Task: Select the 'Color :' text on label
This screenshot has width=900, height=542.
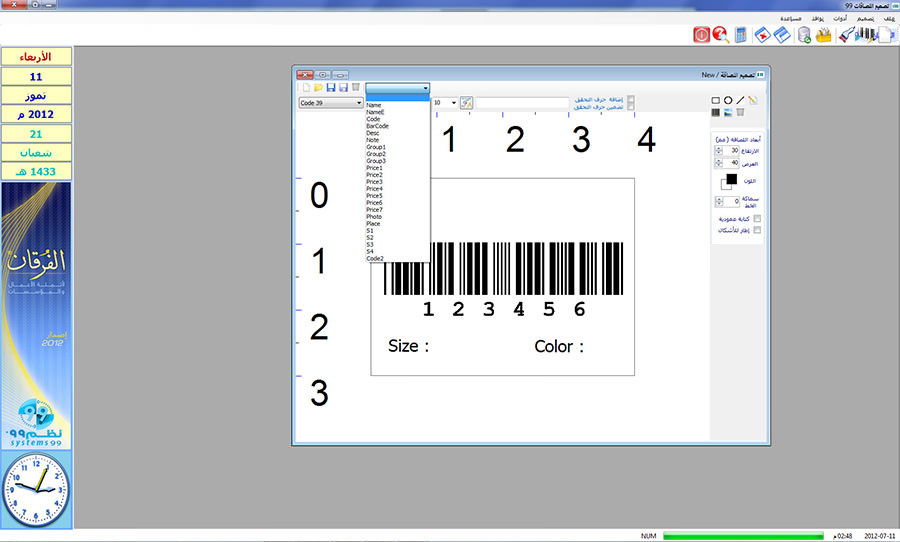Action: pyautogui.click(x=558, y=346)
